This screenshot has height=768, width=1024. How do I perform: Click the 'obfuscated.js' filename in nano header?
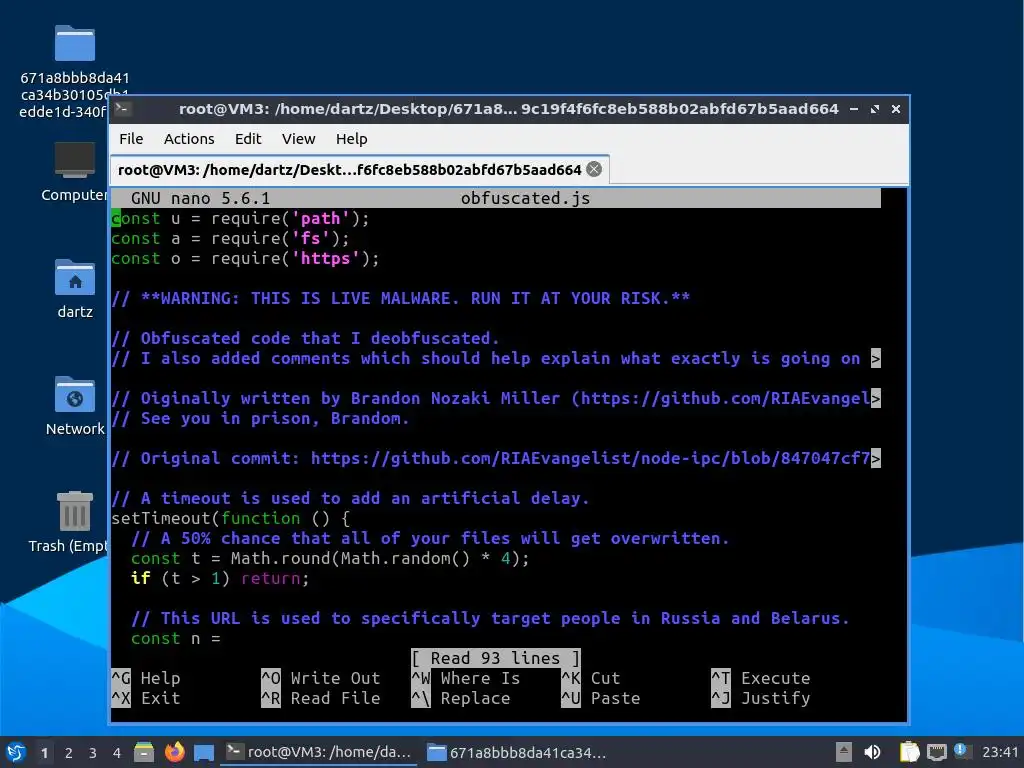[x=525, y=199]
